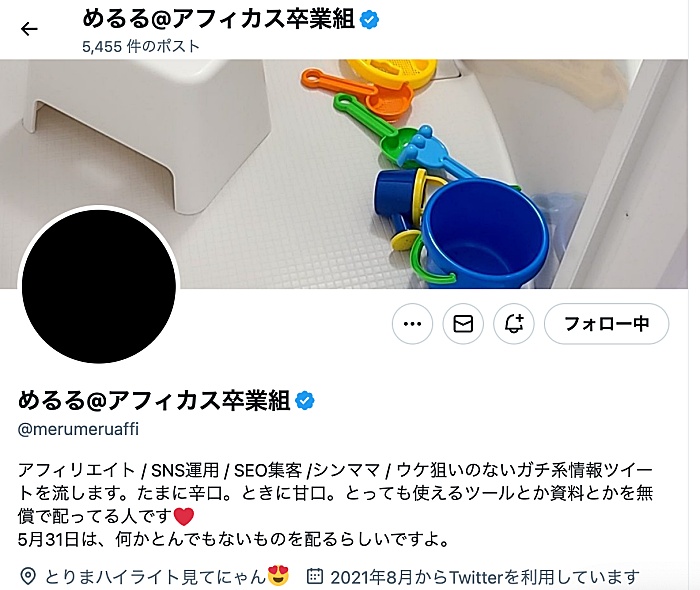Screen dimensions: 700x590
Task: Click the location pin icon
Action: 28,576
